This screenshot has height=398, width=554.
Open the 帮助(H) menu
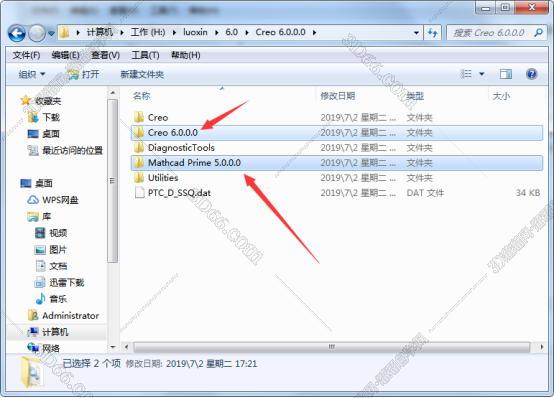[185, 55]
